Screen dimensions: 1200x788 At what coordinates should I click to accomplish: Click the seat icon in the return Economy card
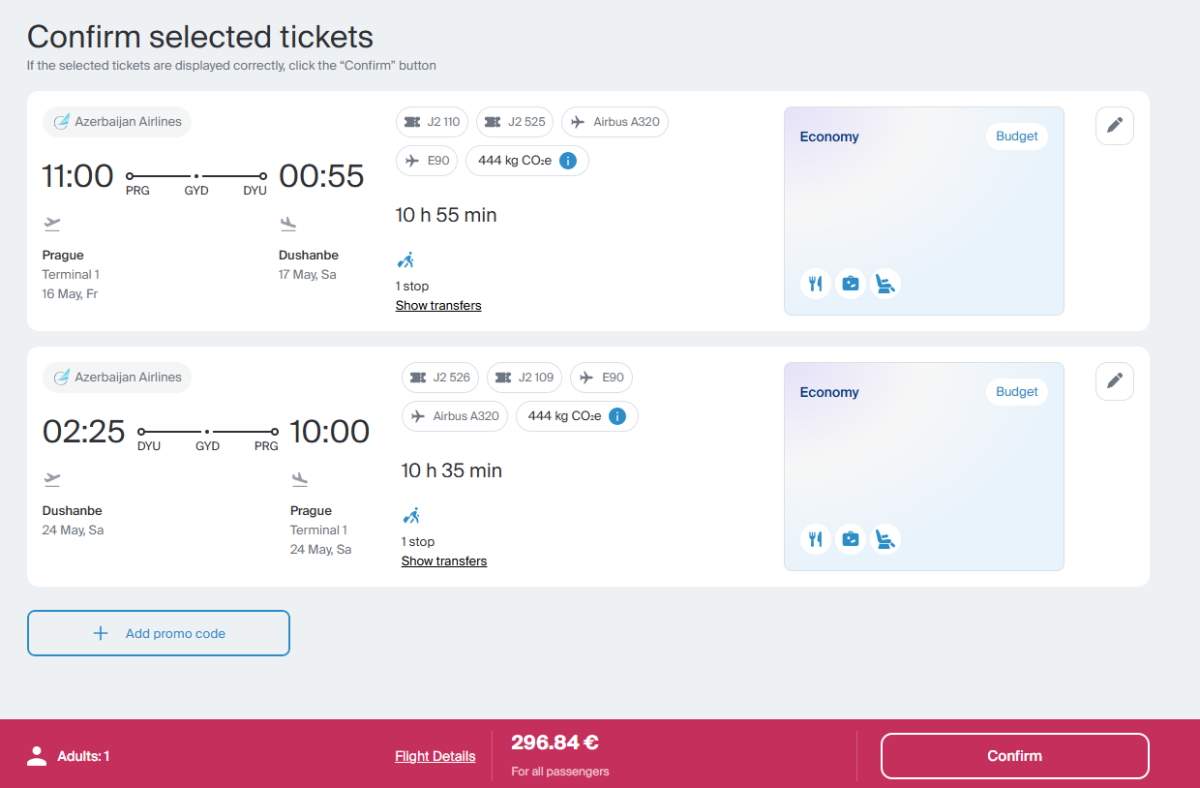[x=885, y=539]
